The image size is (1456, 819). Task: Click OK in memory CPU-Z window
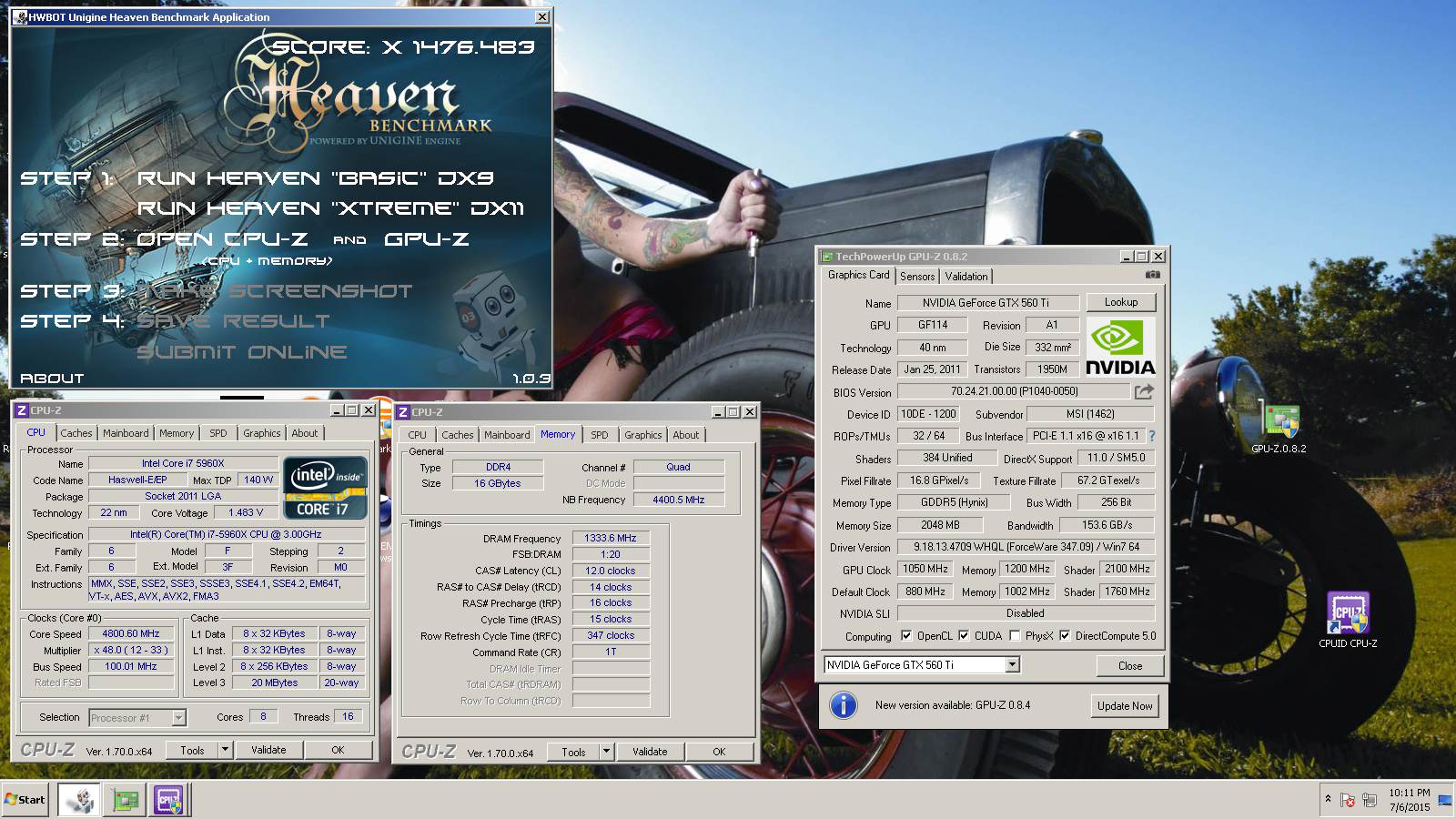click(x=719, y=752)
